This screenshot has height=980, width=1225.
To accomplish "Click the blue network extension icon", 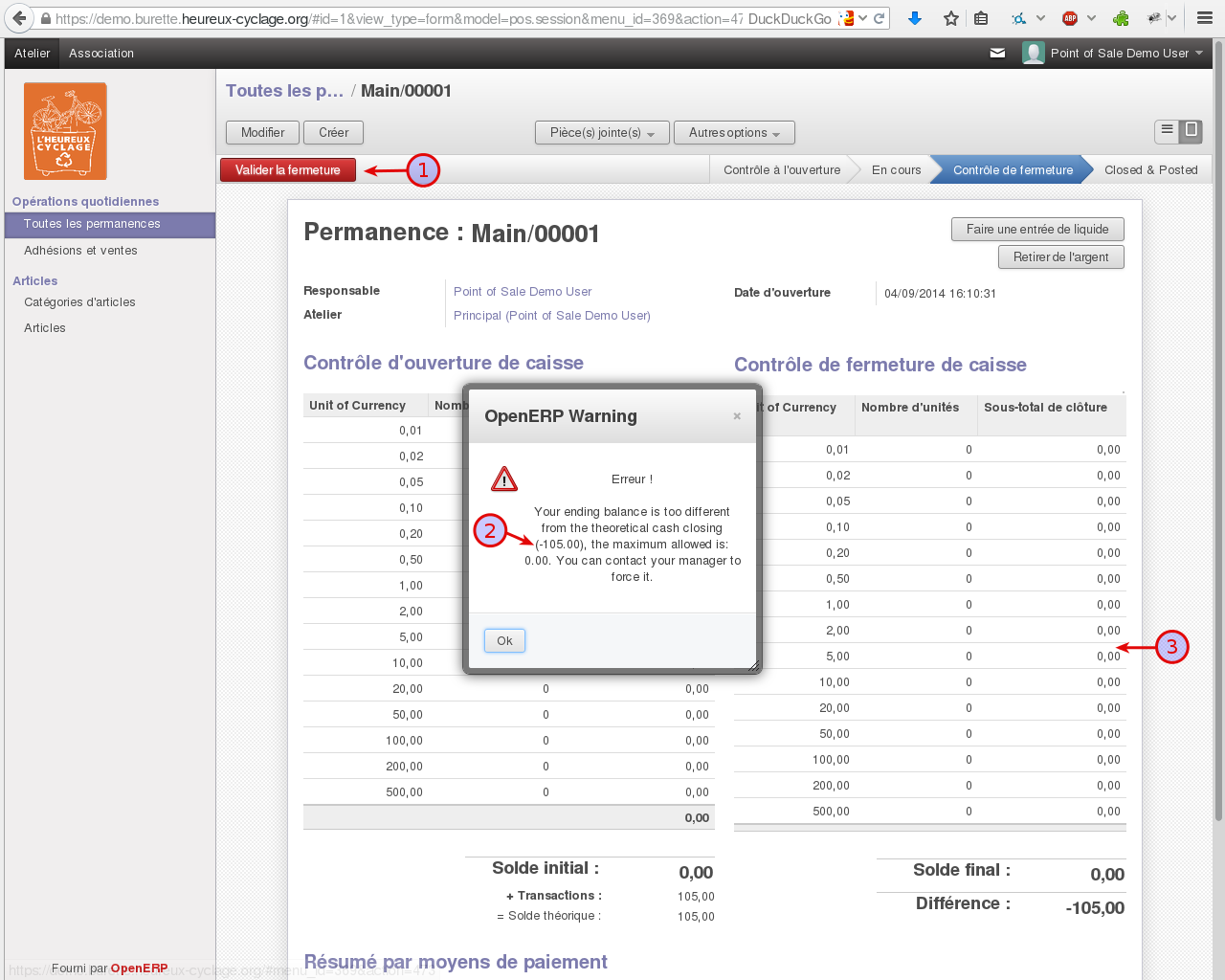I will (1018, 18).
